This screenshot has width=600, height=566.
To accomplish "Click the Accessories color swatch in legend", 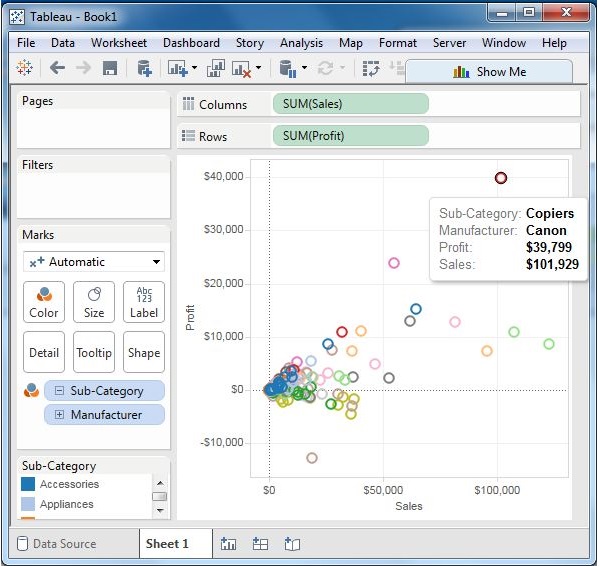I will tap(29, 485).
